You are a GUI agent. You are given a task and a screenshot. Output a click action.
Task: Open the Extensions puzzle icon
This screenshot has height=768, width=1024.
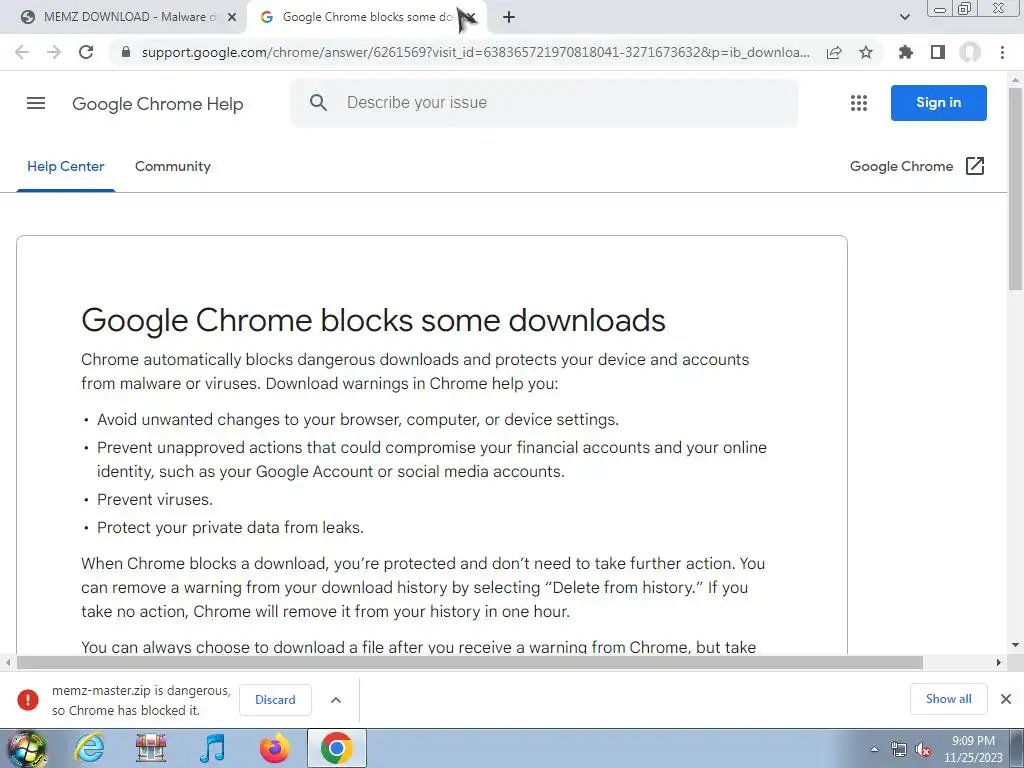click(x=906, y=52)
